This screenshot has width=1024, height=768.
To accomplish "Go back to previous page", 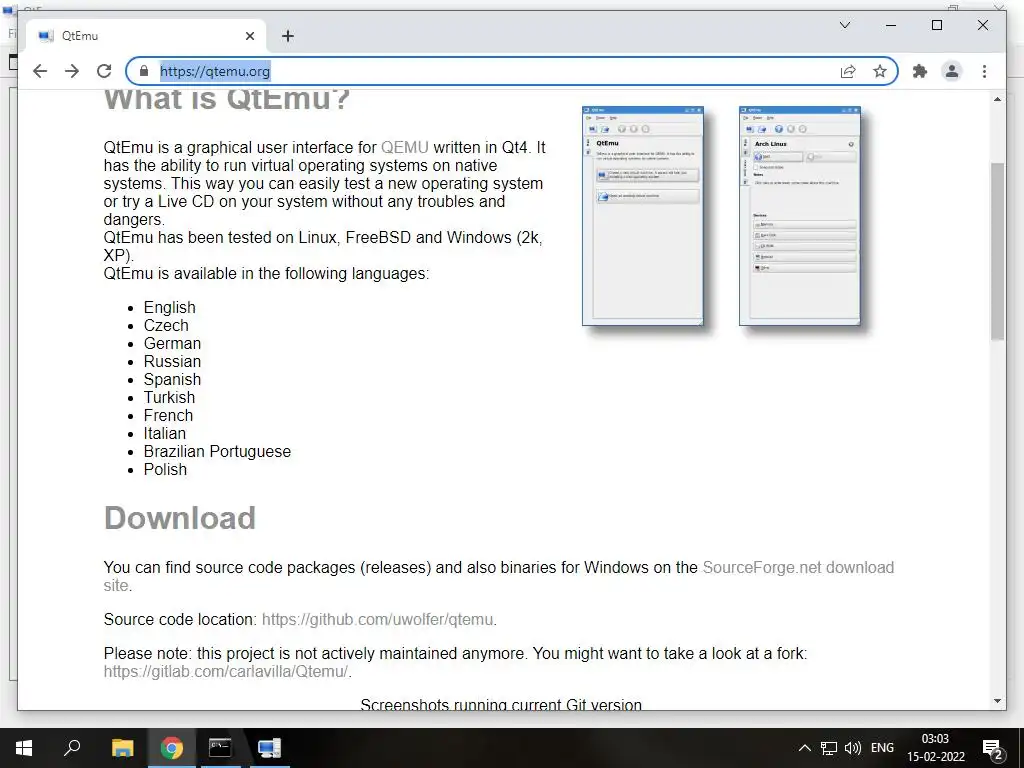I will [40, 71].
